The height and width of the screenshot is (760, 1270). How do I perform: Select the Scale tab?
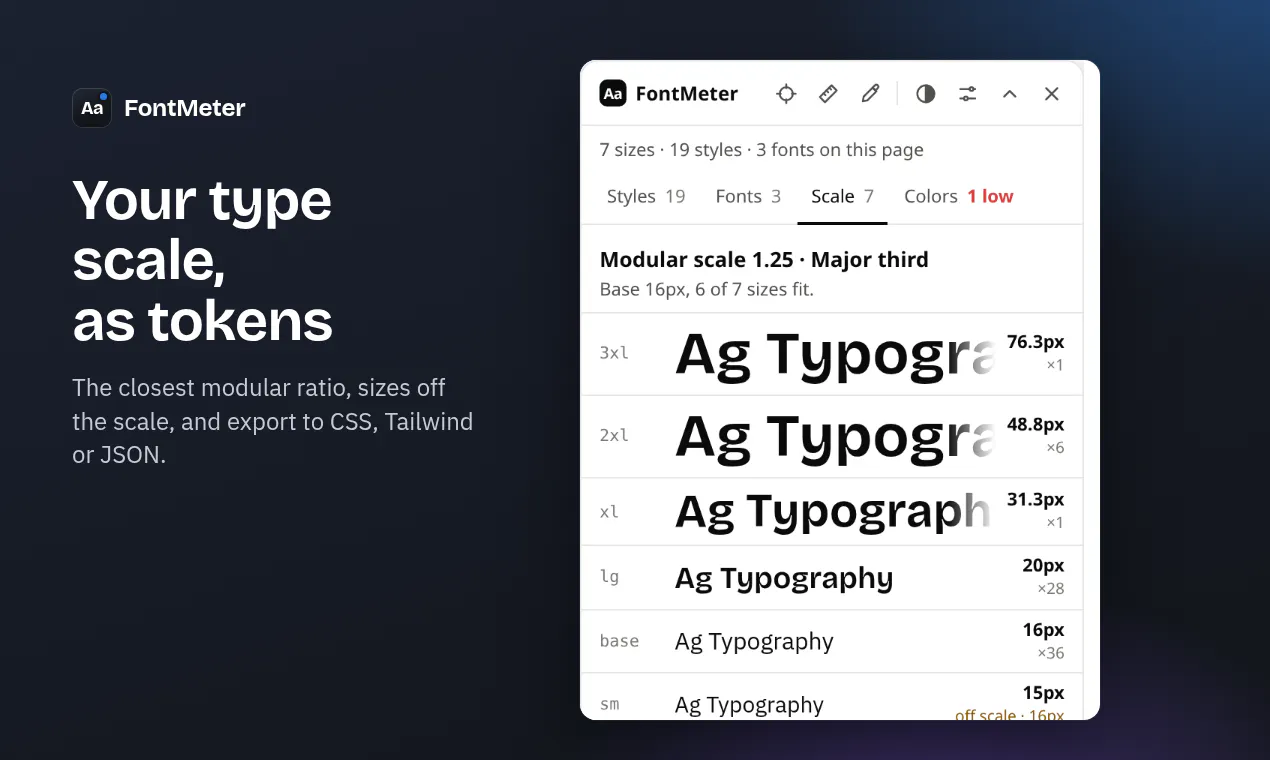842,196
